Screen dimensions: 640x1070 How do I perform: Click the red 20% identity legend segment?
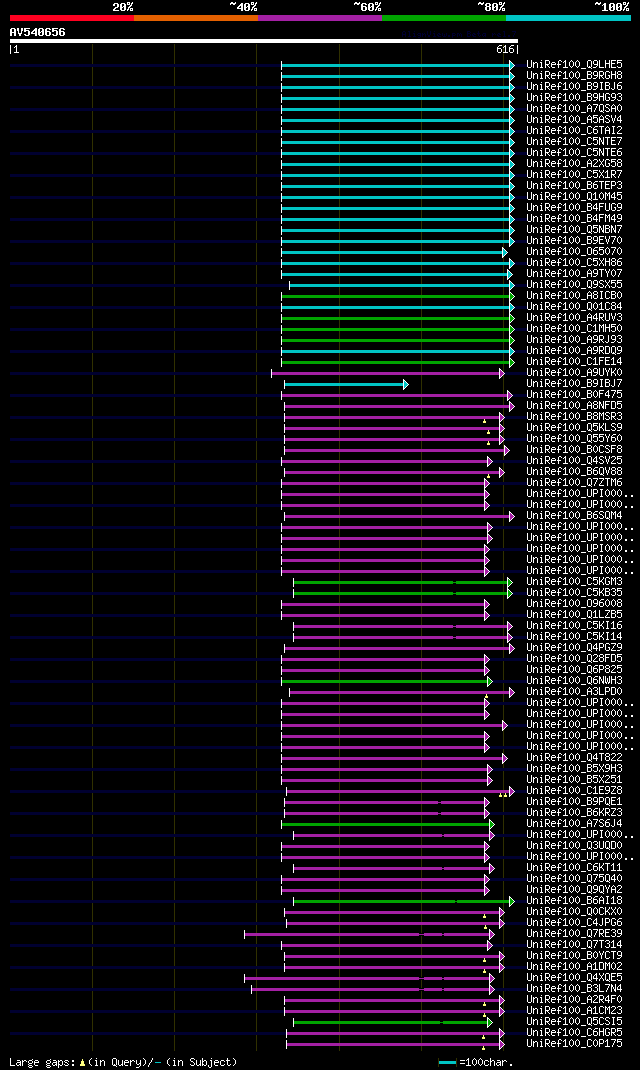[72, 18]
